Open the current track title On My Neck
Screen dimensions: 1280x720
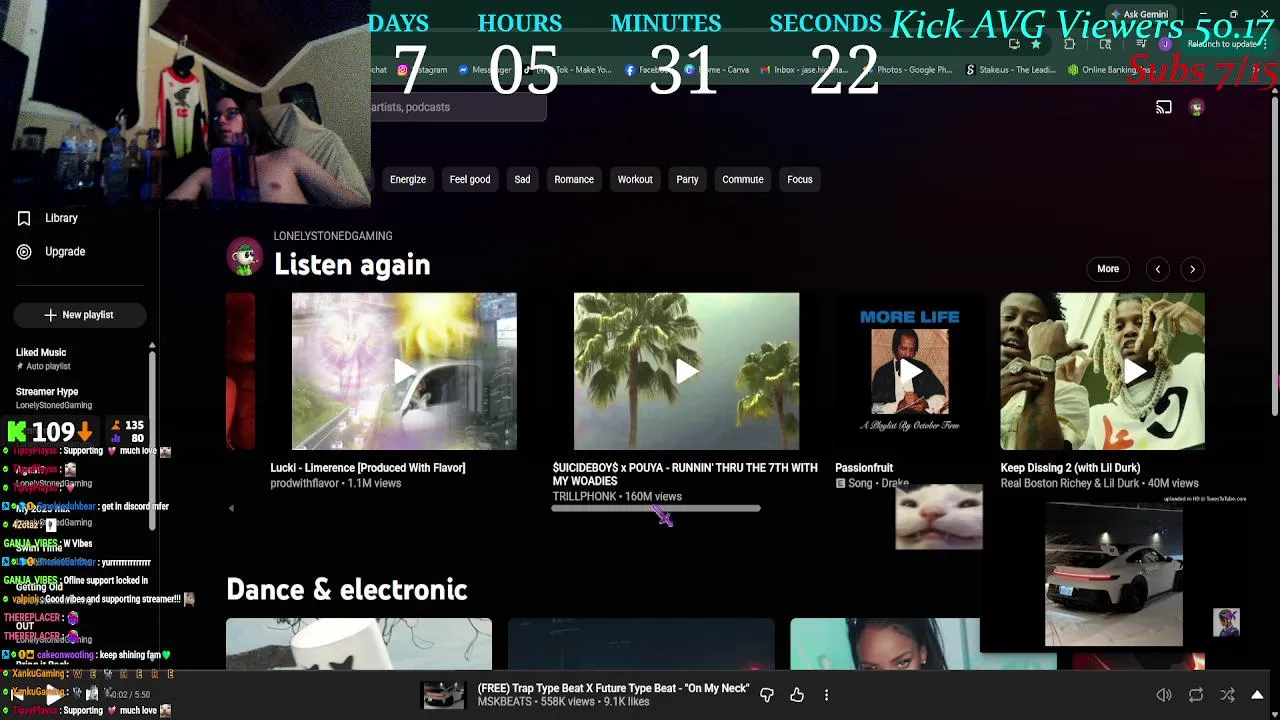(x=613, y=689)
